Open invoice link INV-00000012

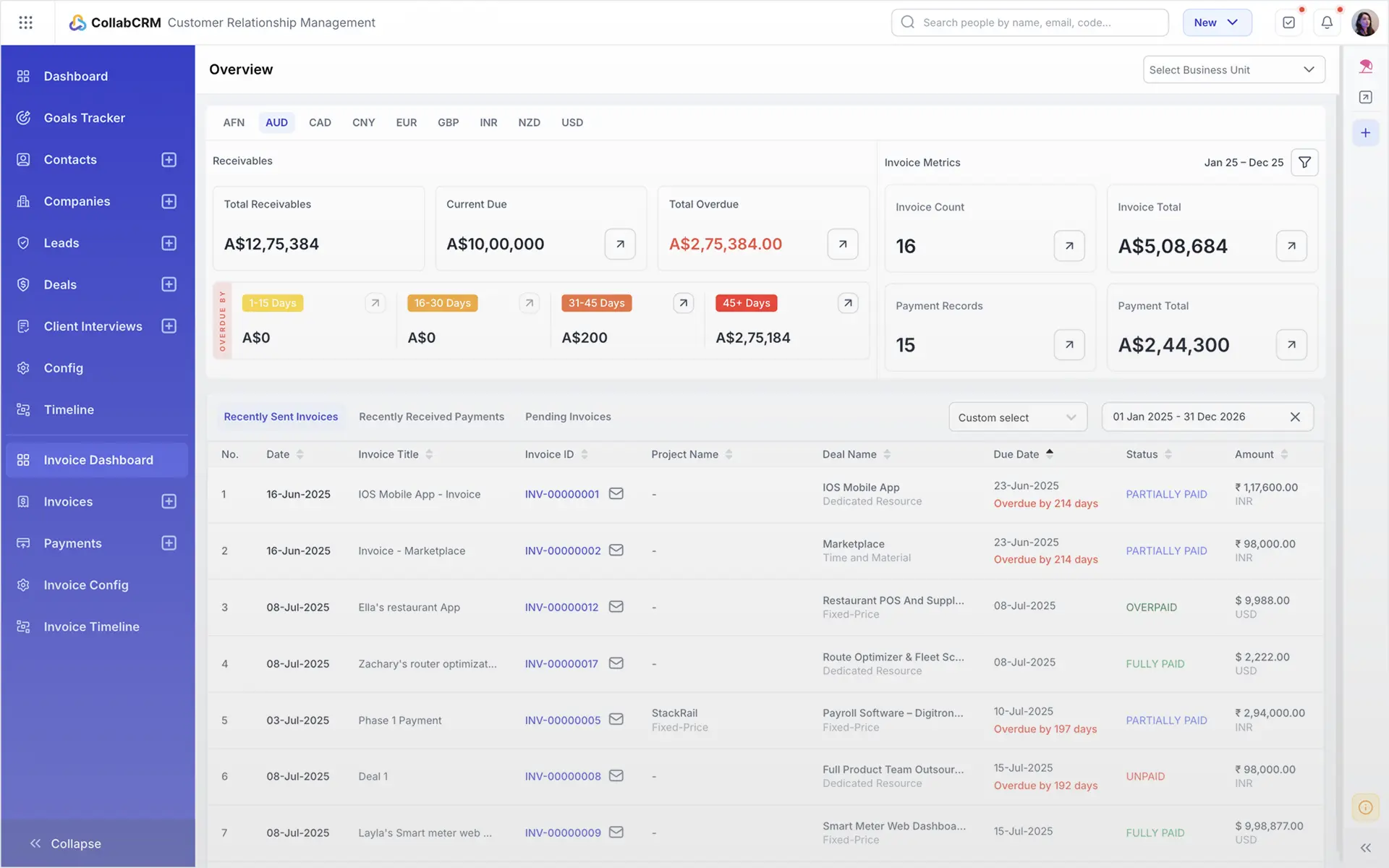coord(561,607)
